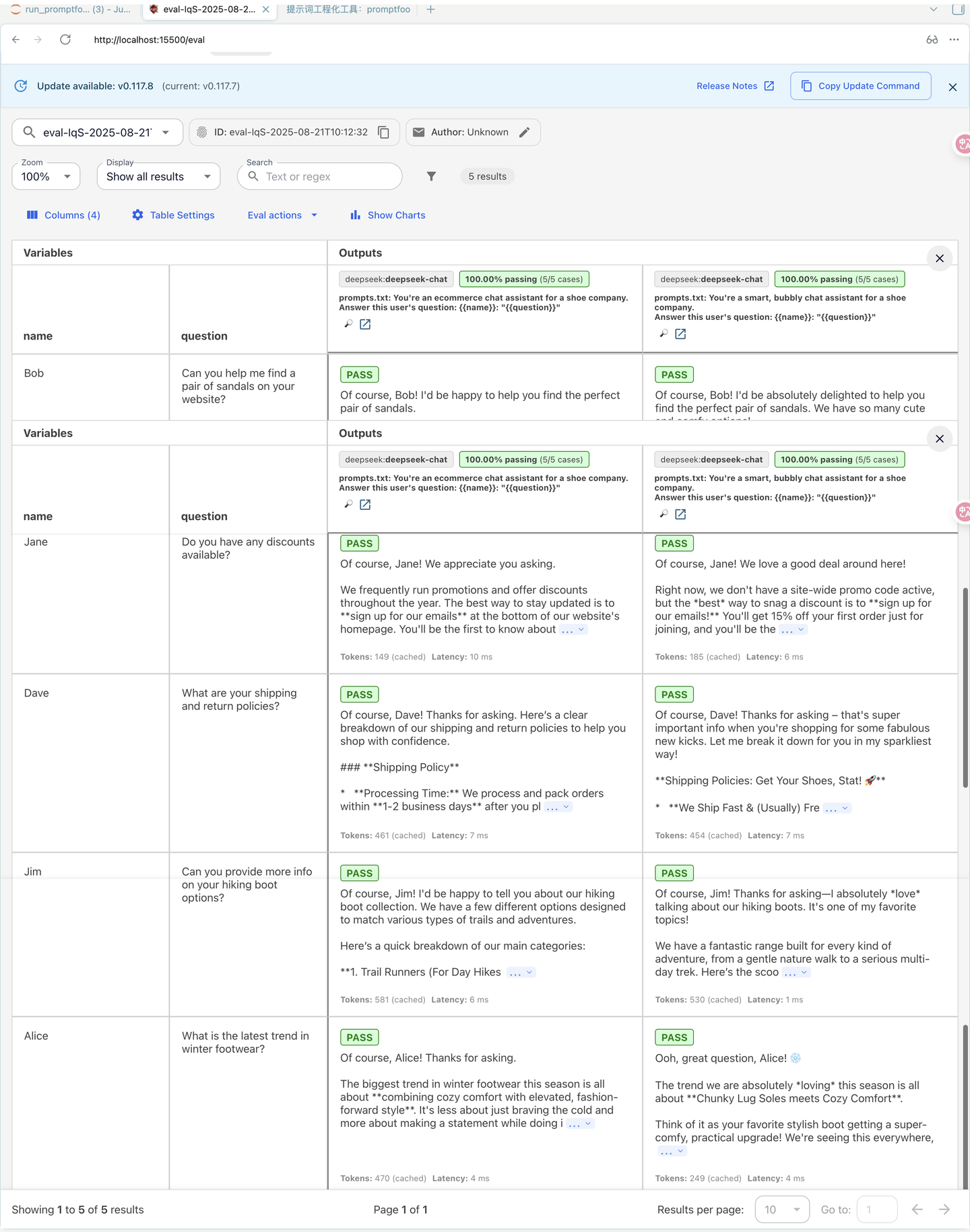Edit author with the pencil icon

[x=525, y=133]
